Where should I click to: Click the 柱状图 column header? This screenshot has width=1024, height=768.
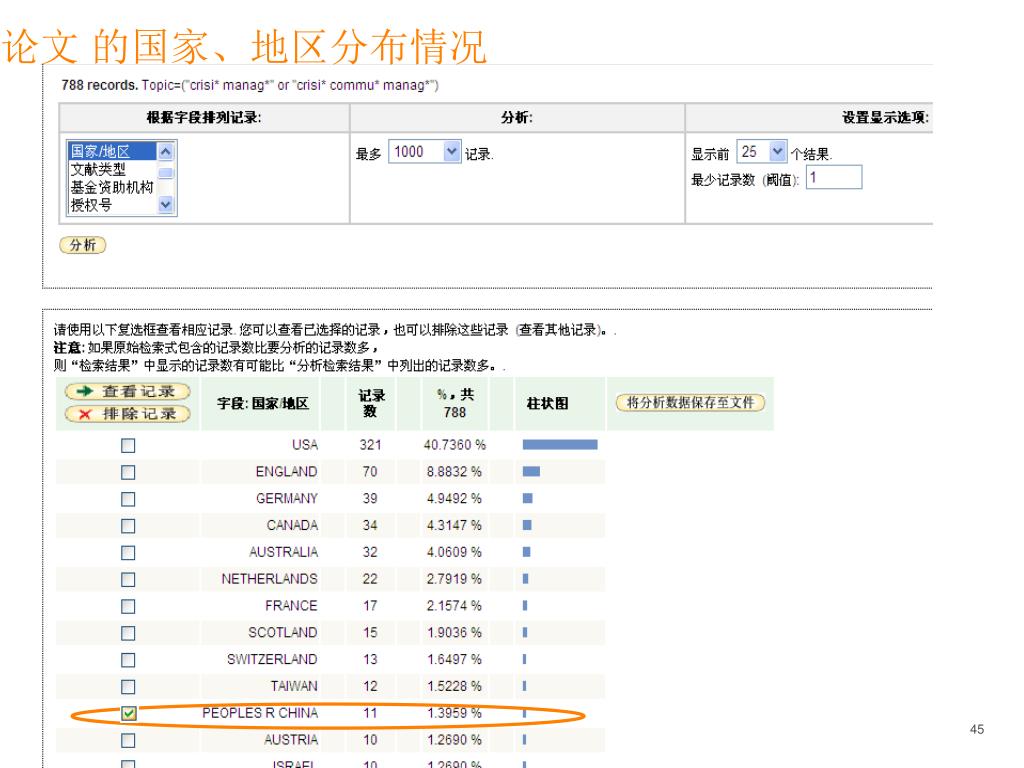pyautogui.click(x=547, y=404)
